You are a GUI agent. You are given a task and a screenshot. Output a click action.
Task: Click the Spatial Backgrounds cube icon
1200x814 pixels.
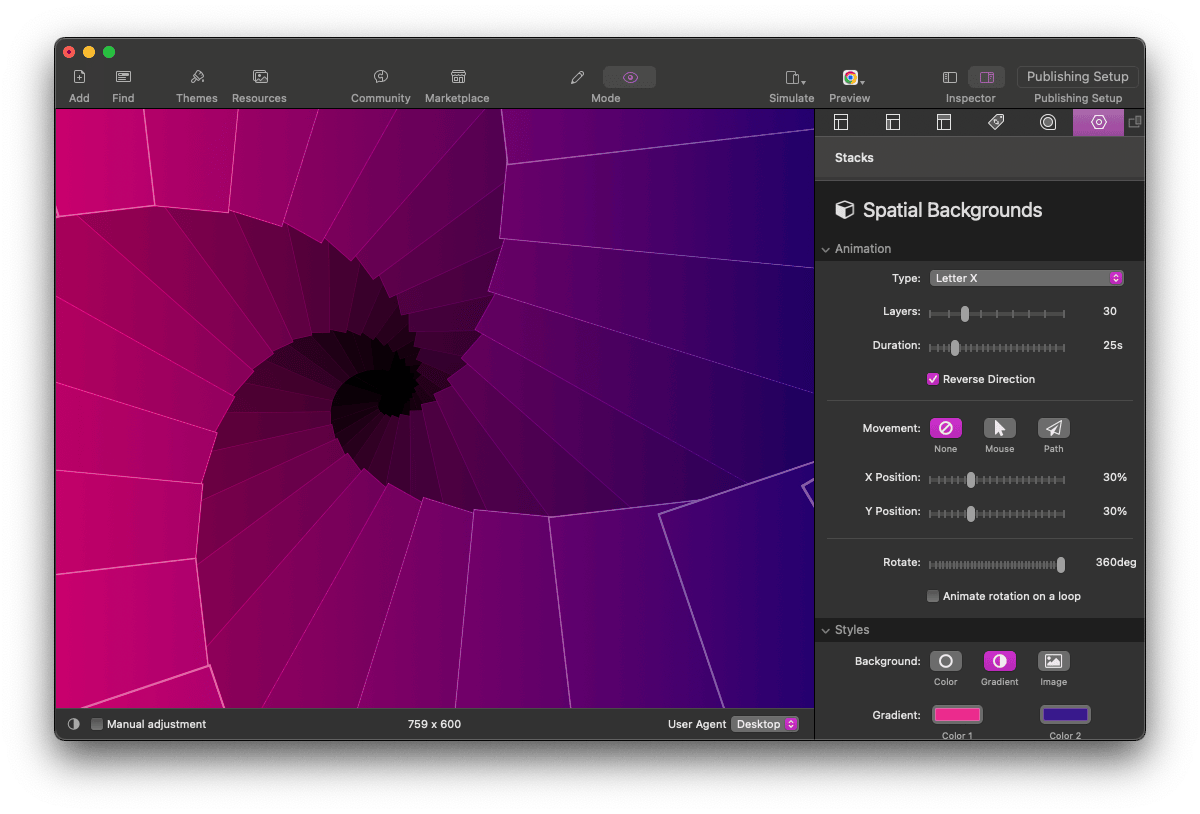[845, 210]
